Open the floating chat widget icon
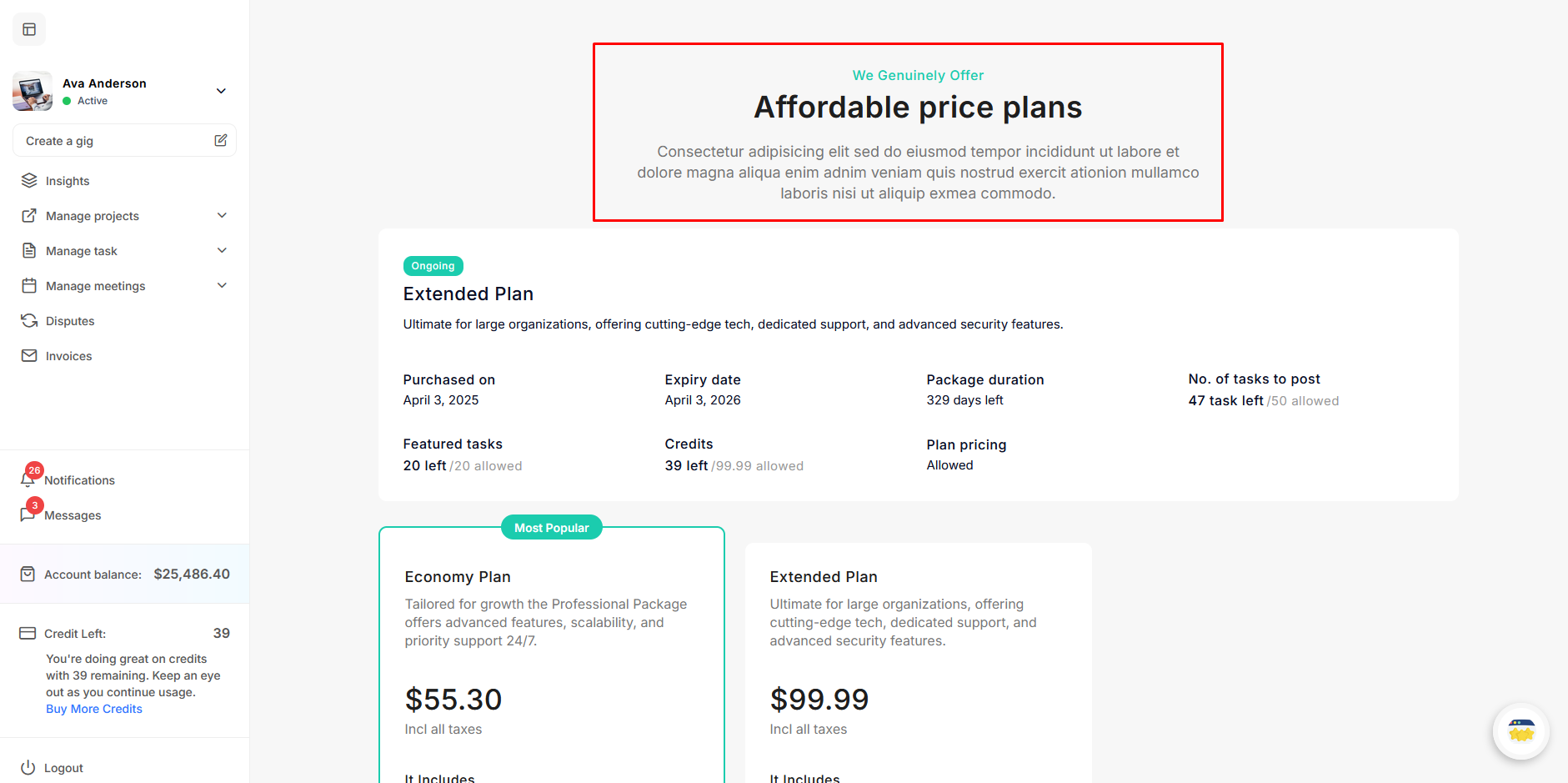 [x=1520, y=731]
